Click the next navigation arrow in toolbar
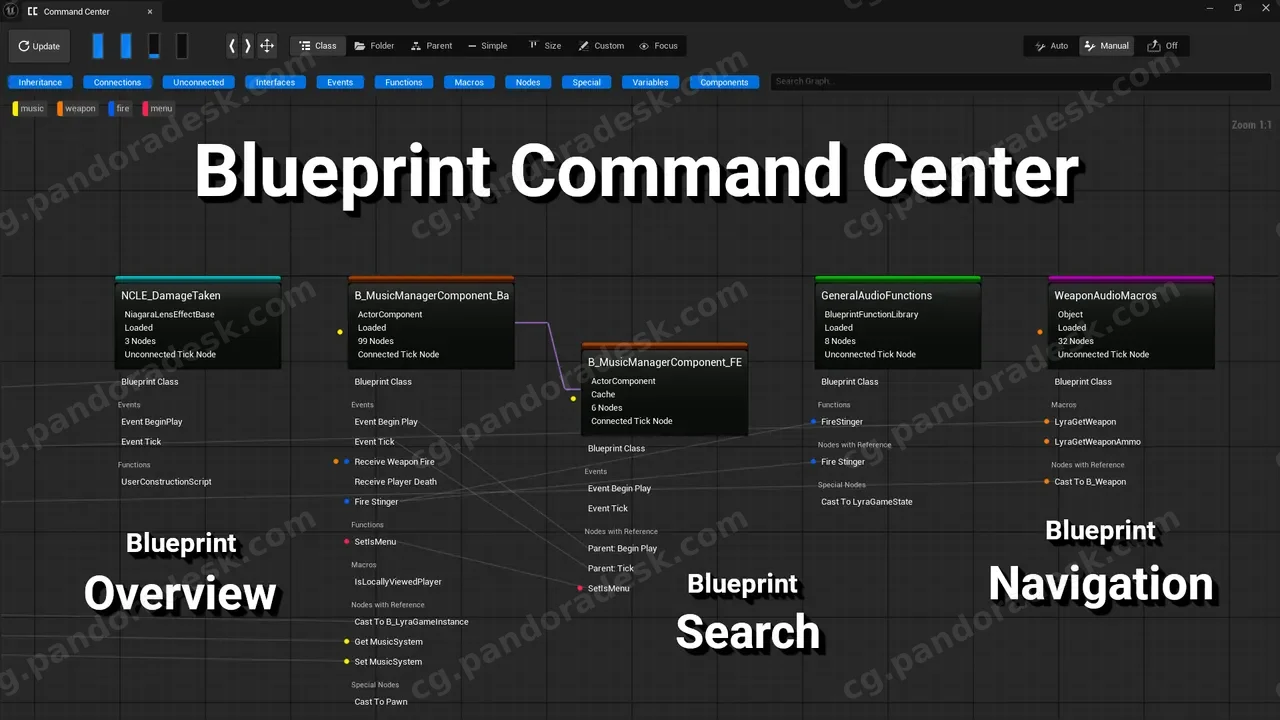1280x720 pixels. (248, 46)
